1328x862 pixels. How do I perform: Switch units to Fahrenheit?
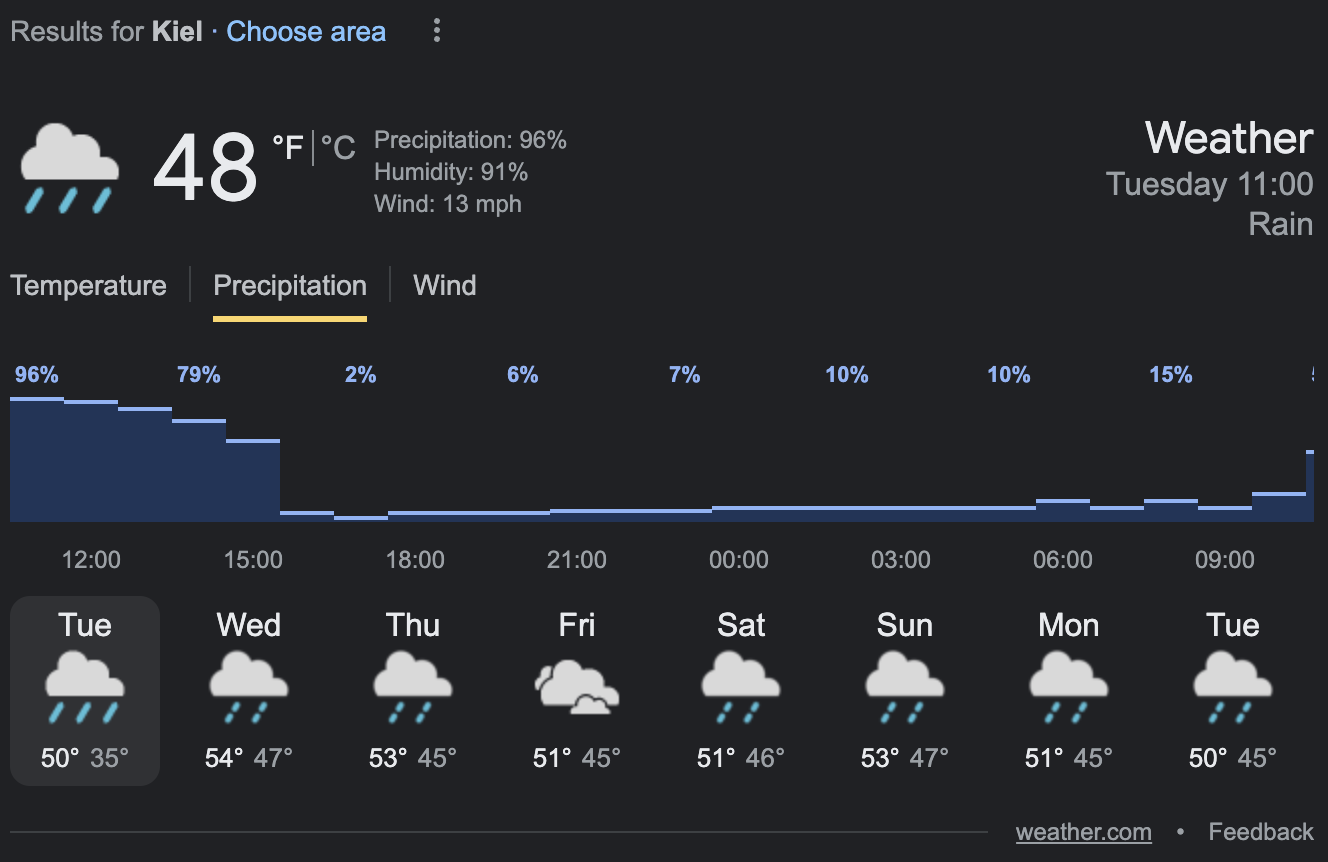[x=287, y=148]
